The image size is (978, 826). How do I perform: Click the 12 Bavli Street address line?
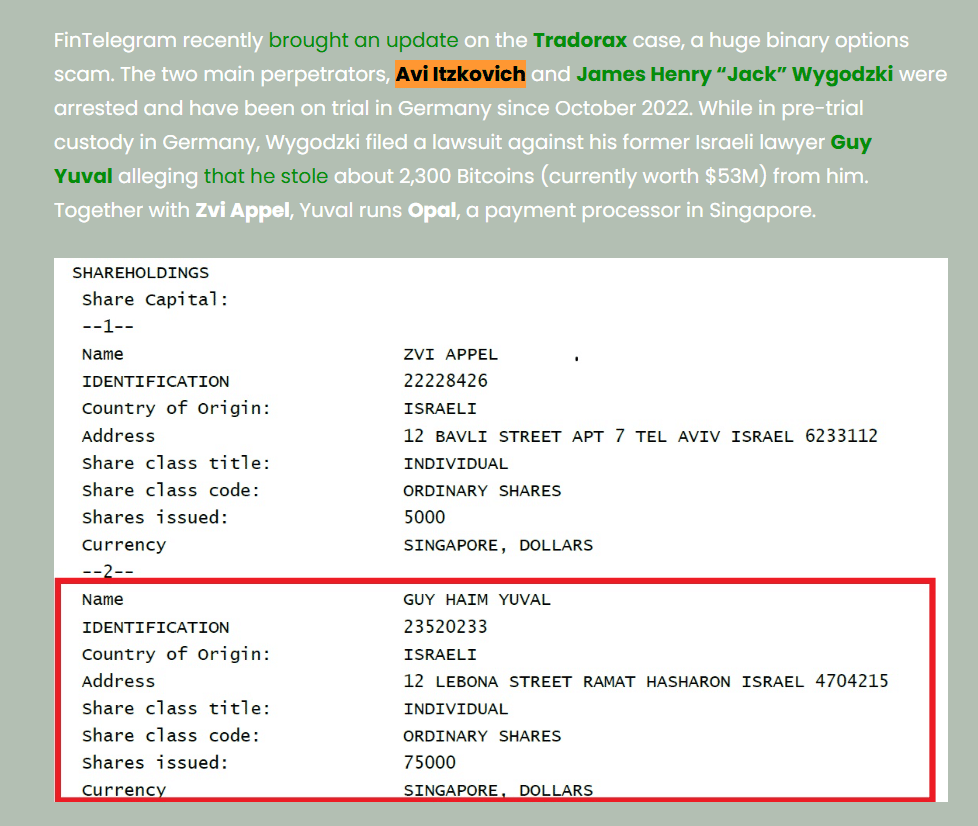point(640,436)
